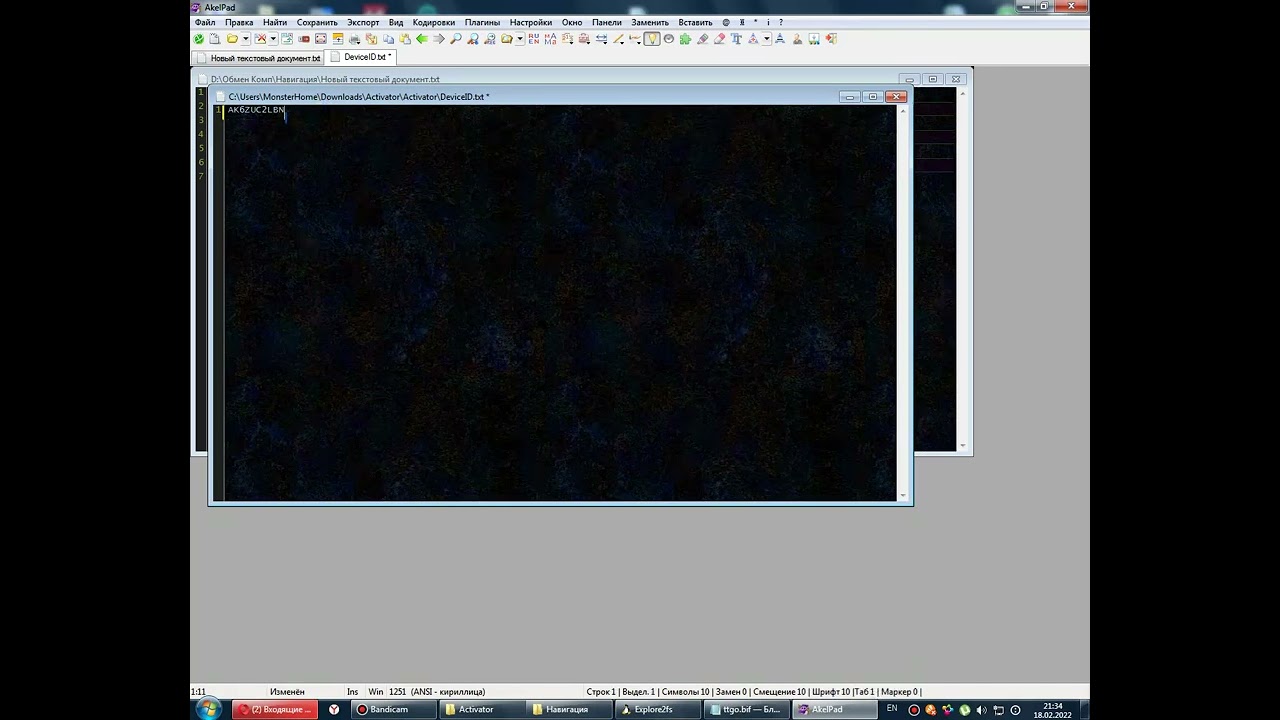Toggle the highlighted lightbulb toolbar button
The image size is (1280, 720).
651,39
